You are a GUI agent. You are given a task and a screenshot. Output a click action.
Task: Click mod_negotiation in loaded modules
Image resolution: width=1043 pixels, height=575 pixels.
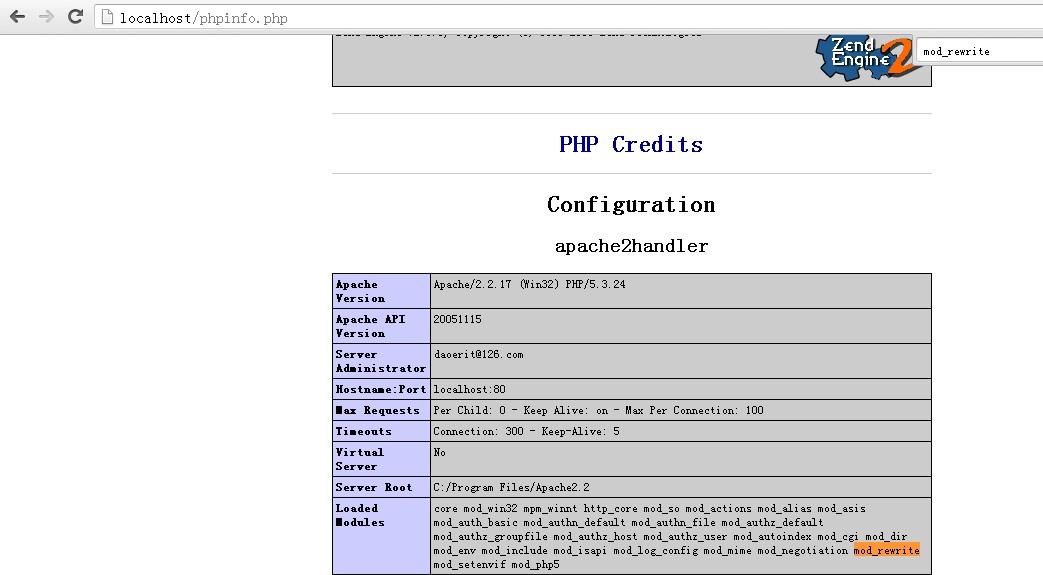(802, 550)
